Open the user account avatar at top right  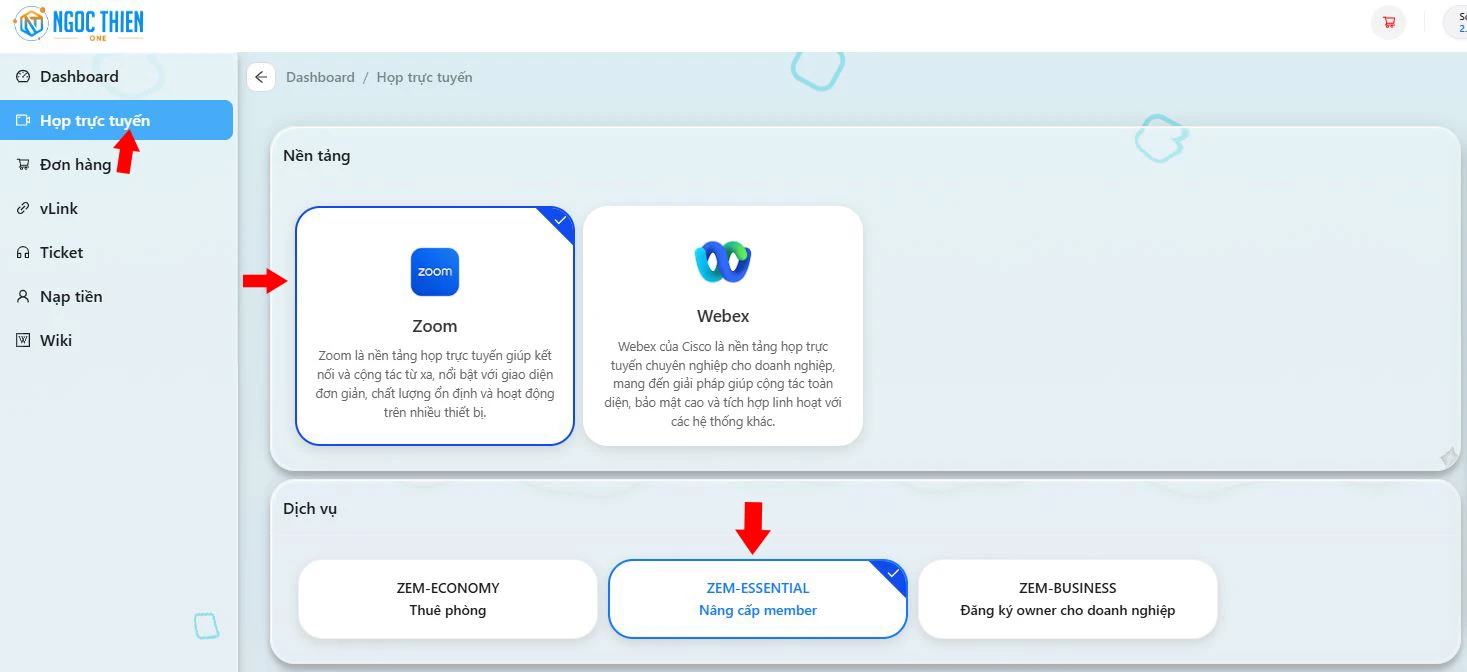pos(1456,22)
